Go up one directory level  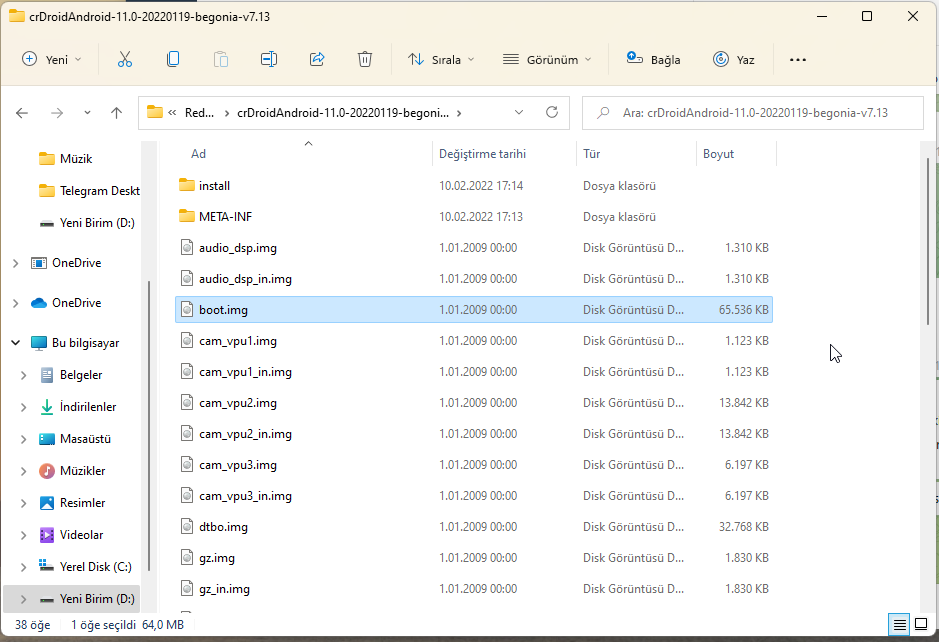(x=116, y=113)
